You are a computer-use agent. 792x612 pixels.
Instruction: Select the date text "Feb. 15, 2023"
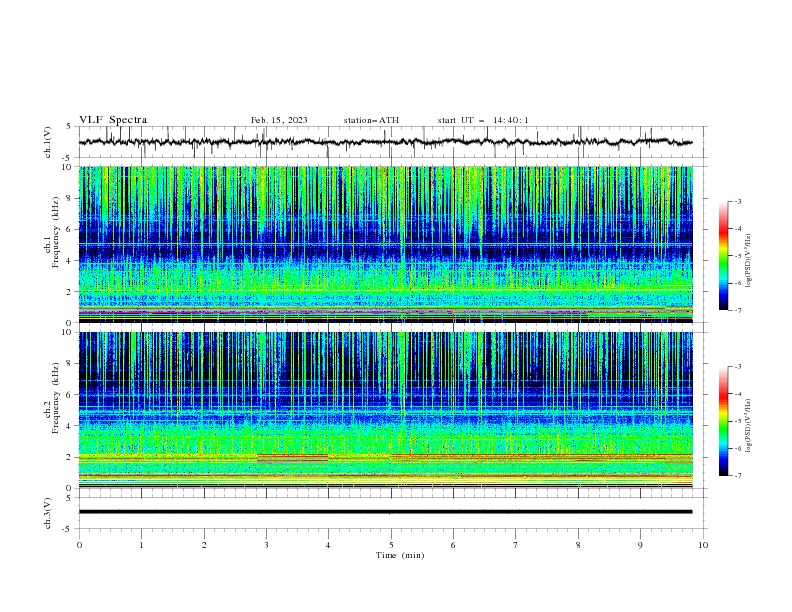(279, 120)
